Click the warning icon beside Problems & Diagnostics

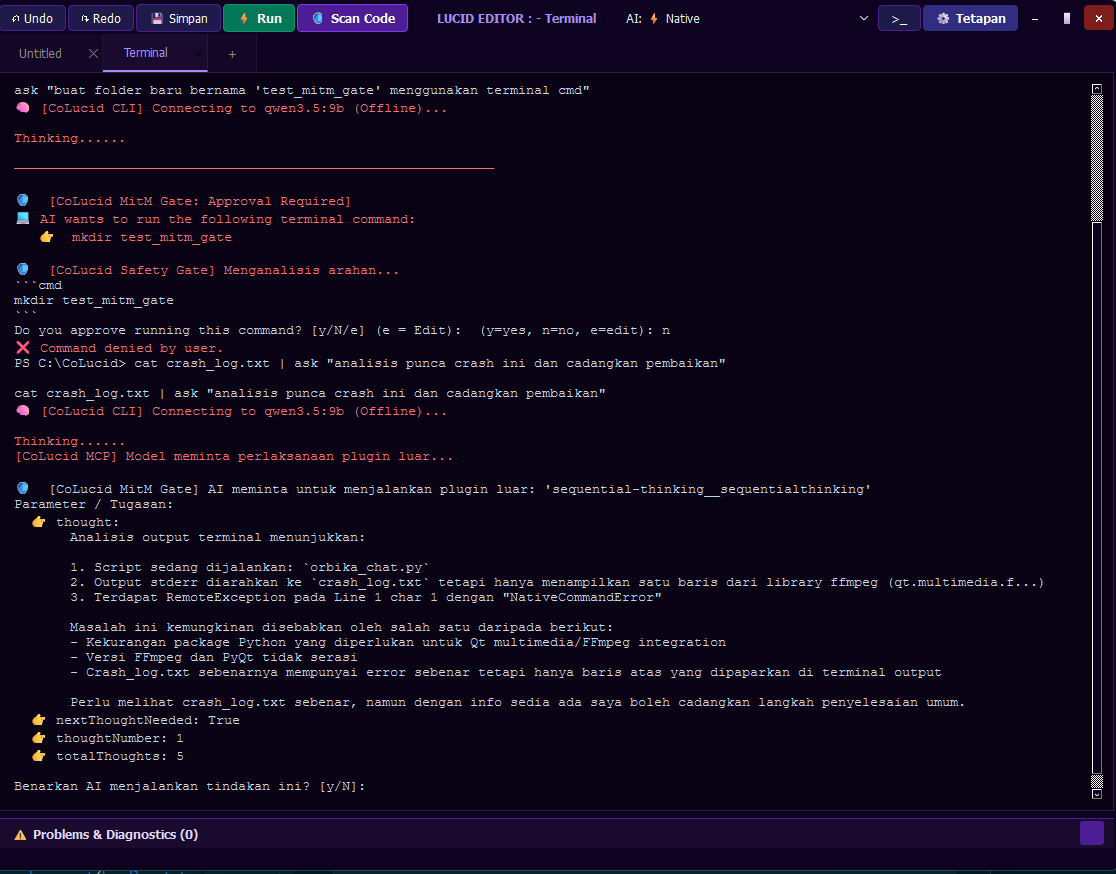click(x=20, y=835)
